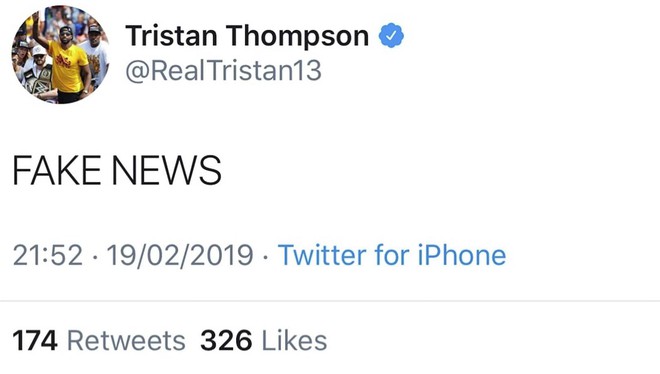Click the yellow-shirted man in avatar
The width and height of the screenshot is (660, 374).
coord(65,63)
